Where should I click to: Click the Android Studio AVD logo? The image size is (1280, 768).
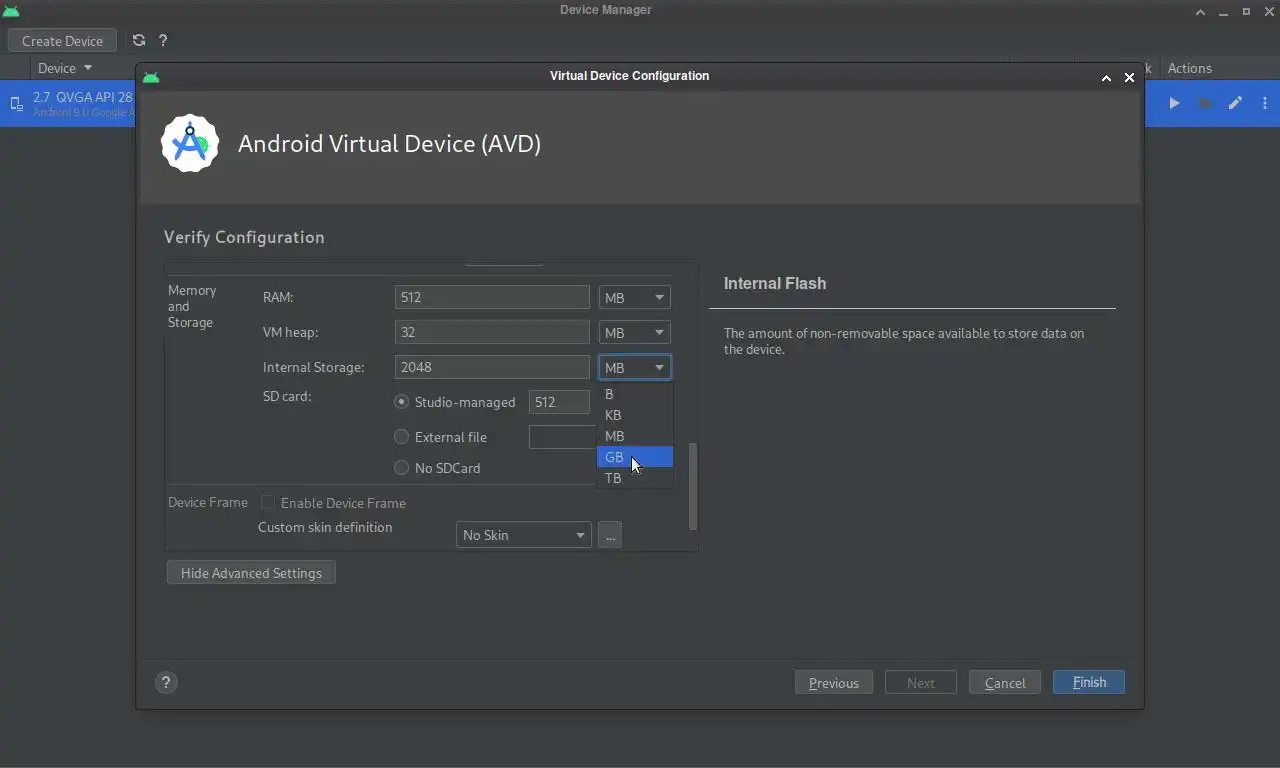pos(190,144)
